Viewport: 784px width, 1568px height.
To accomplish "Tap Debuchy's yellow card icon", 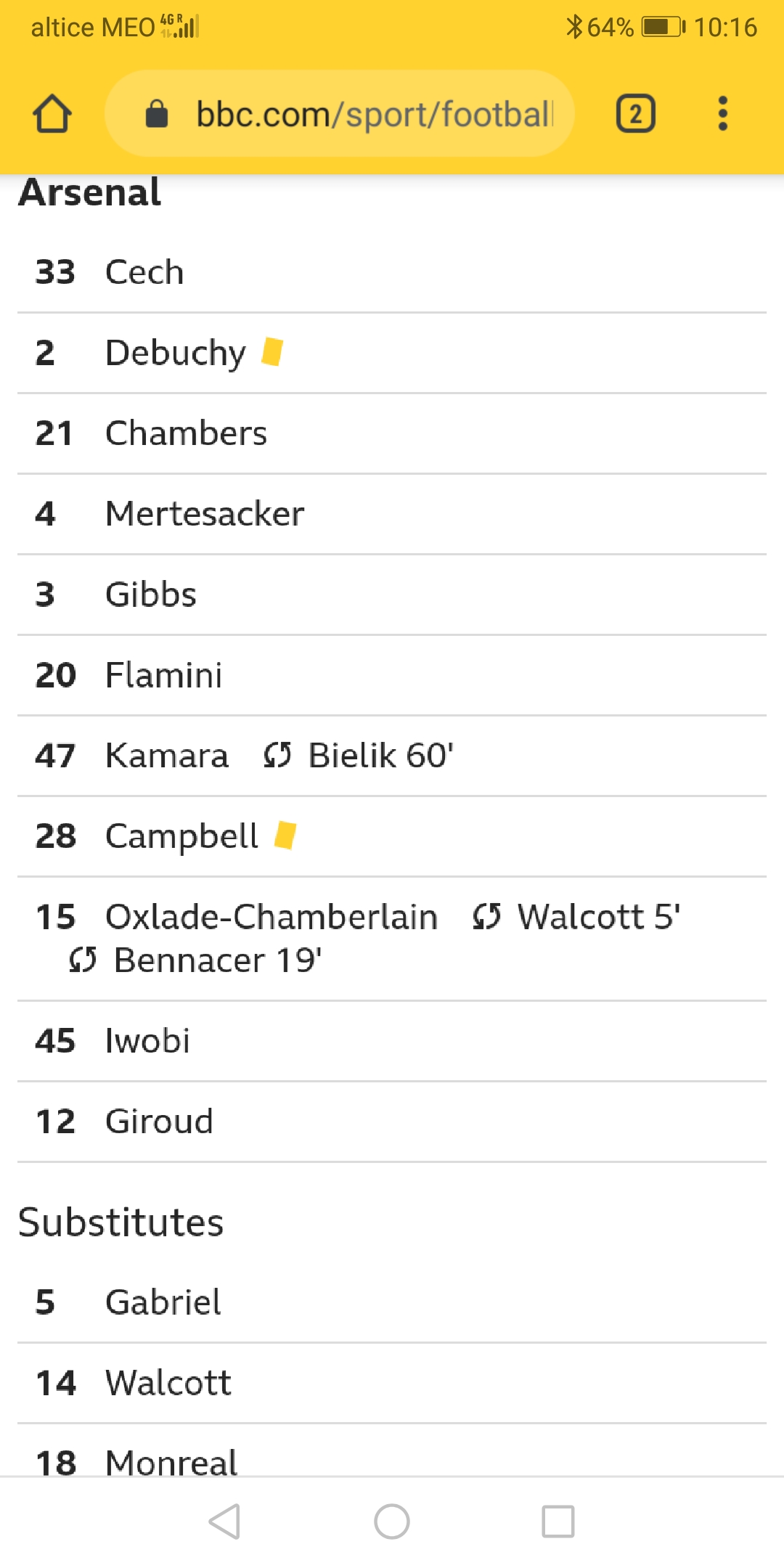I will 272,352.
